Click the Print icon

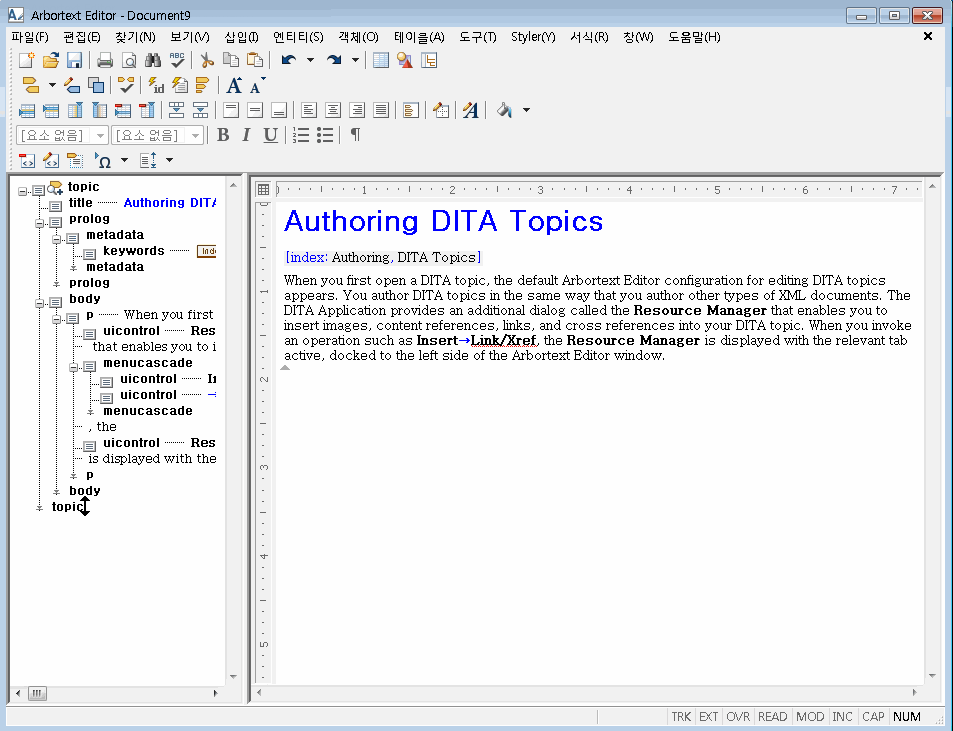(x=105, y=60)
